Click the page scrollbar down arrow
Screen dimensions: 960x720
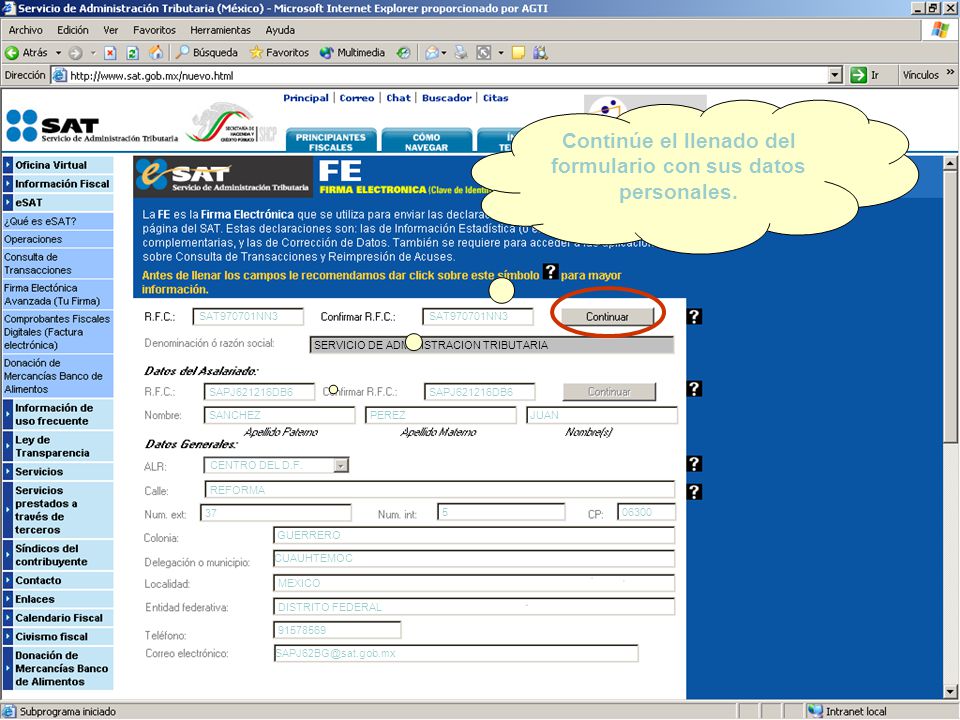point(950,692)
